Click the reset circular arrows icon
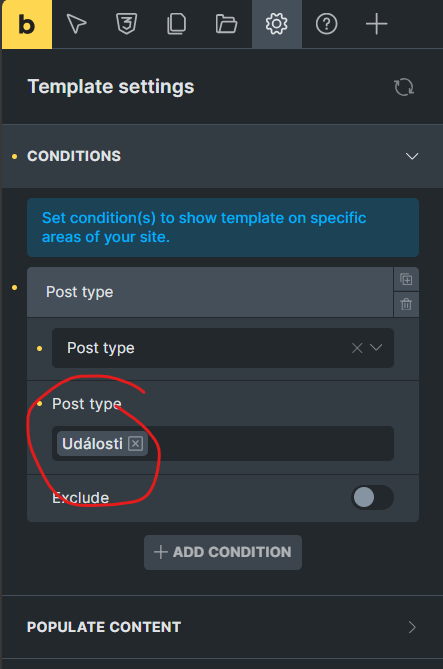The image size is (443, 669). [404, 87]
